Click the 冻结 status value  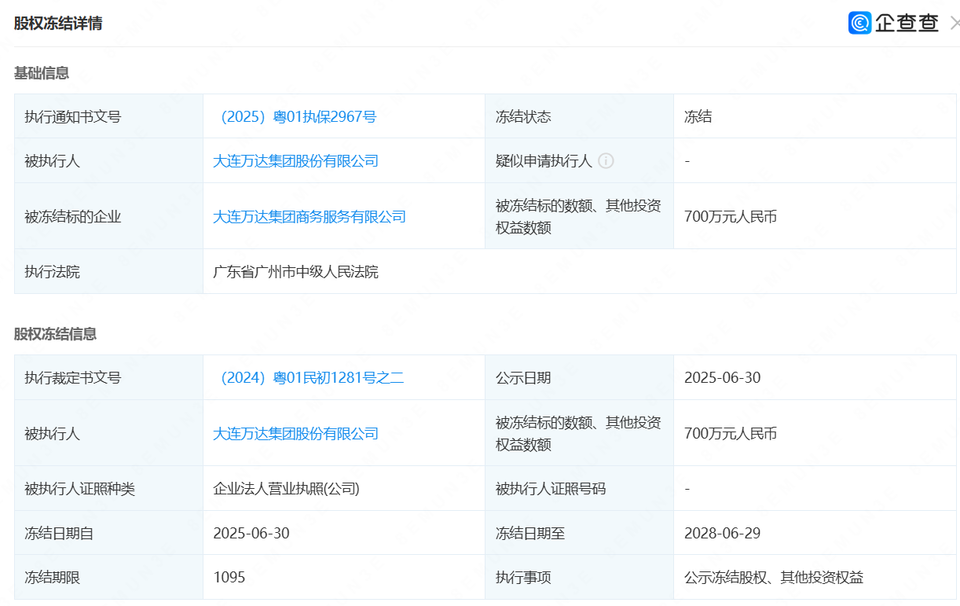pos(698,117)
